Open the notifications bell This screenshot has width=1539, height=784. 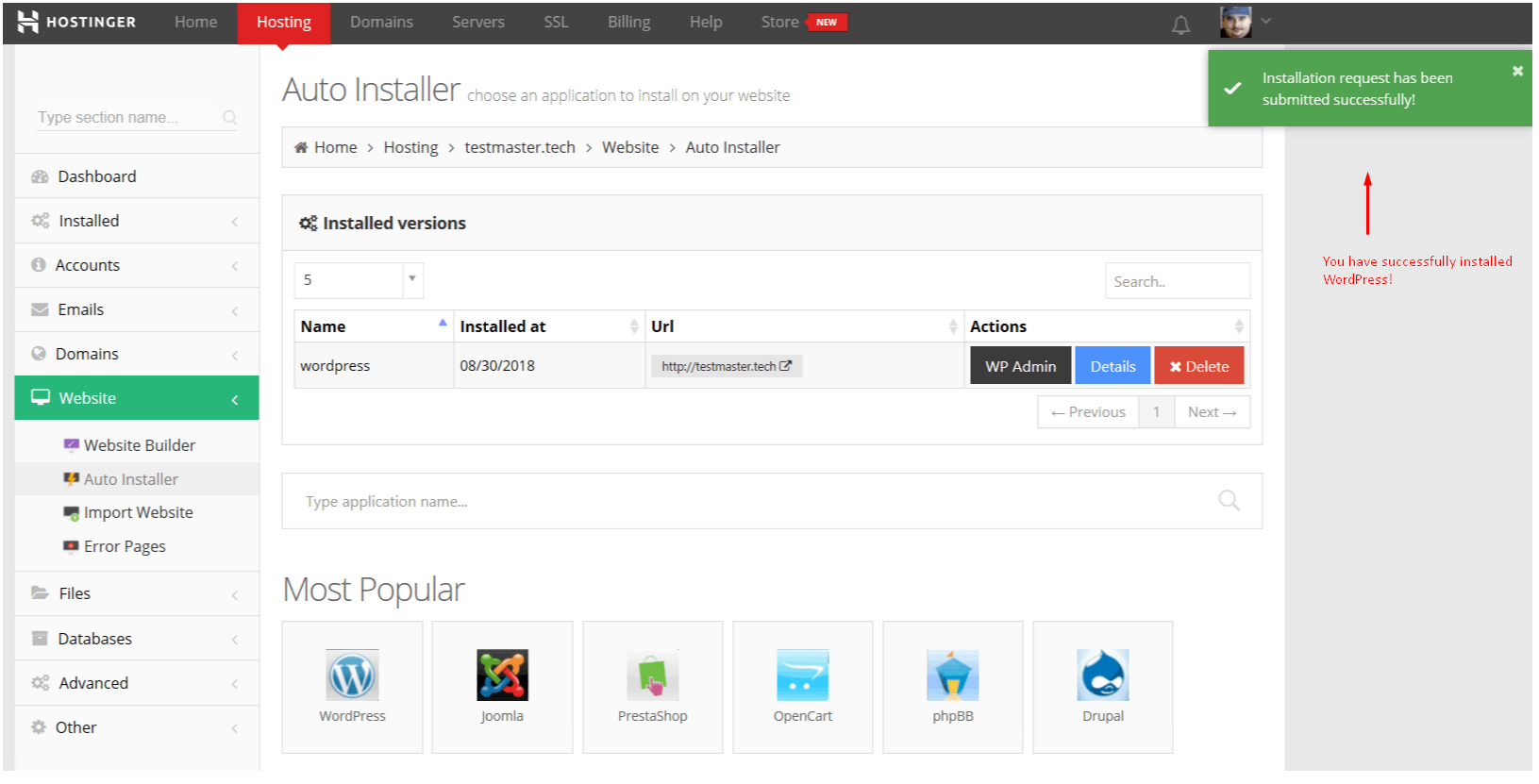[x=1180, y=25]
